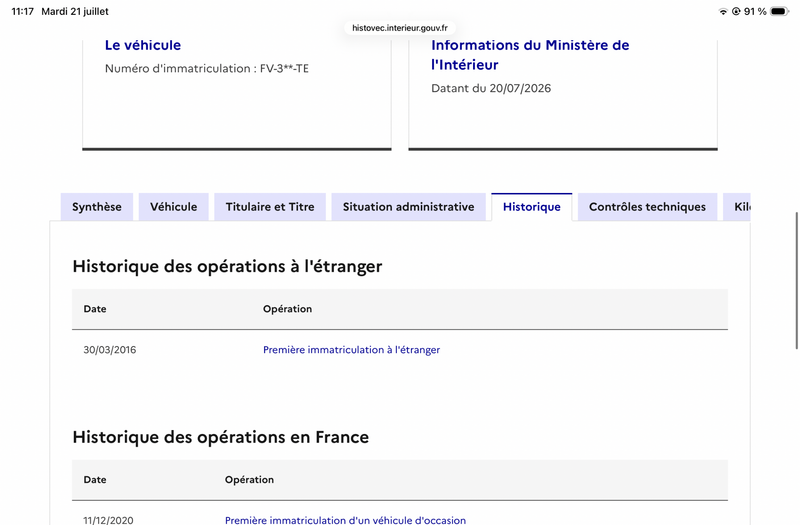The image size is (800, 525).
Task: Select the Situation administrative tab
Action: pyautogui.click(x=409, y=207)
